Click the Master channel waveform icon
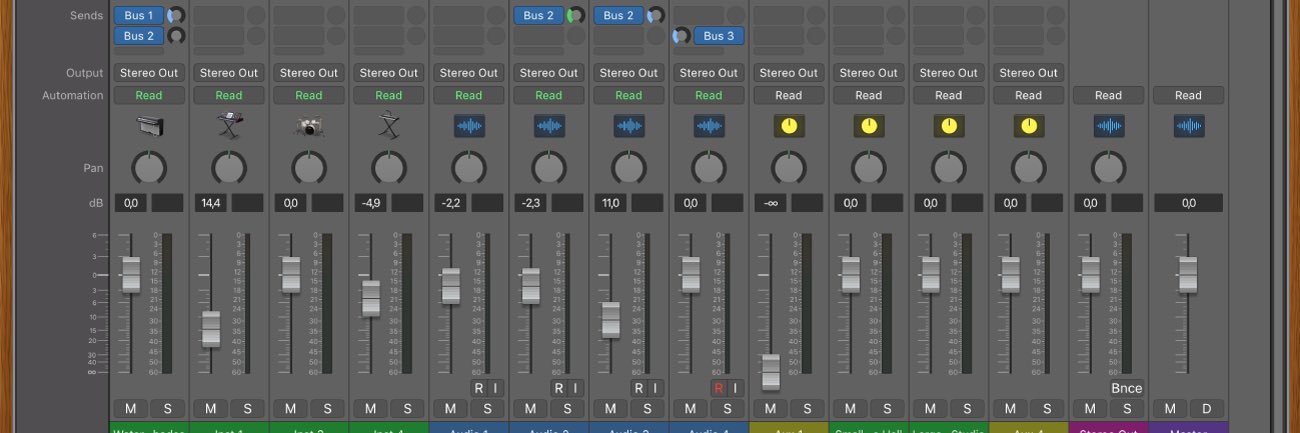Viewport: 1300px width, 433px height. (x=1188, y=126)
